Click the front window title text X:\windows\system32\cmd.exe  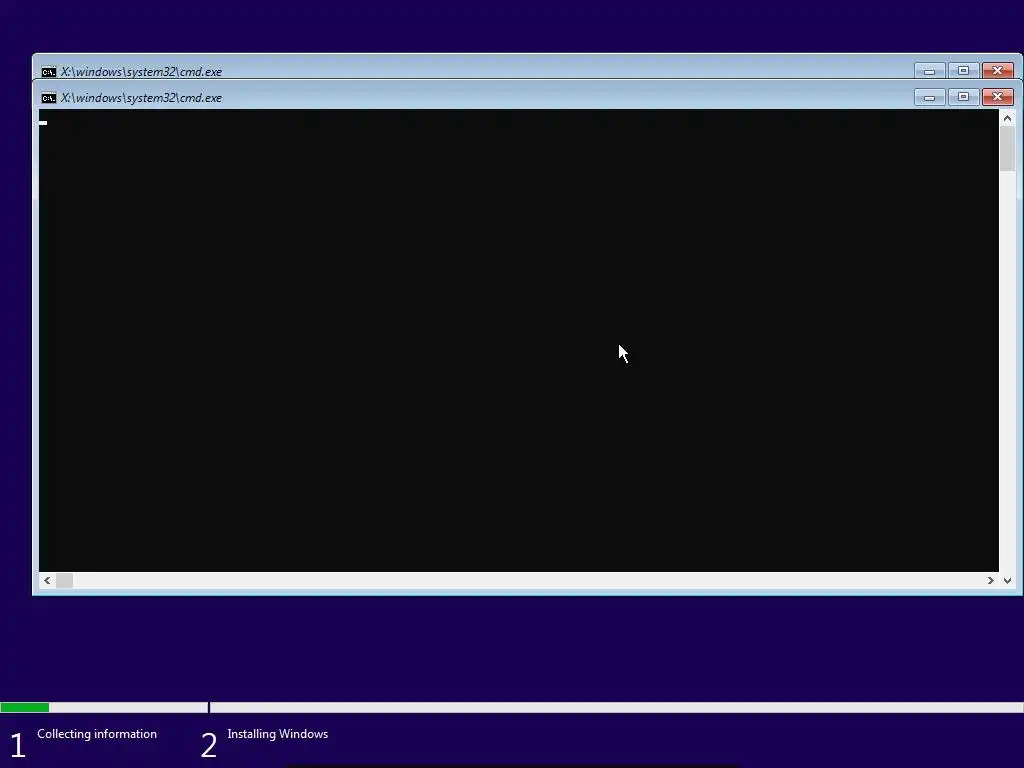(x=141, y=98)
